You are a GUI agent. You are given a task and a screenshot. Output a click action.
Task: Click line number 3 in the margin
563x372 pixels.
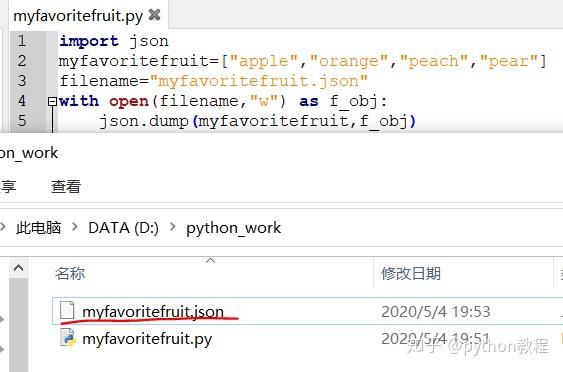[x=22, y=81]
